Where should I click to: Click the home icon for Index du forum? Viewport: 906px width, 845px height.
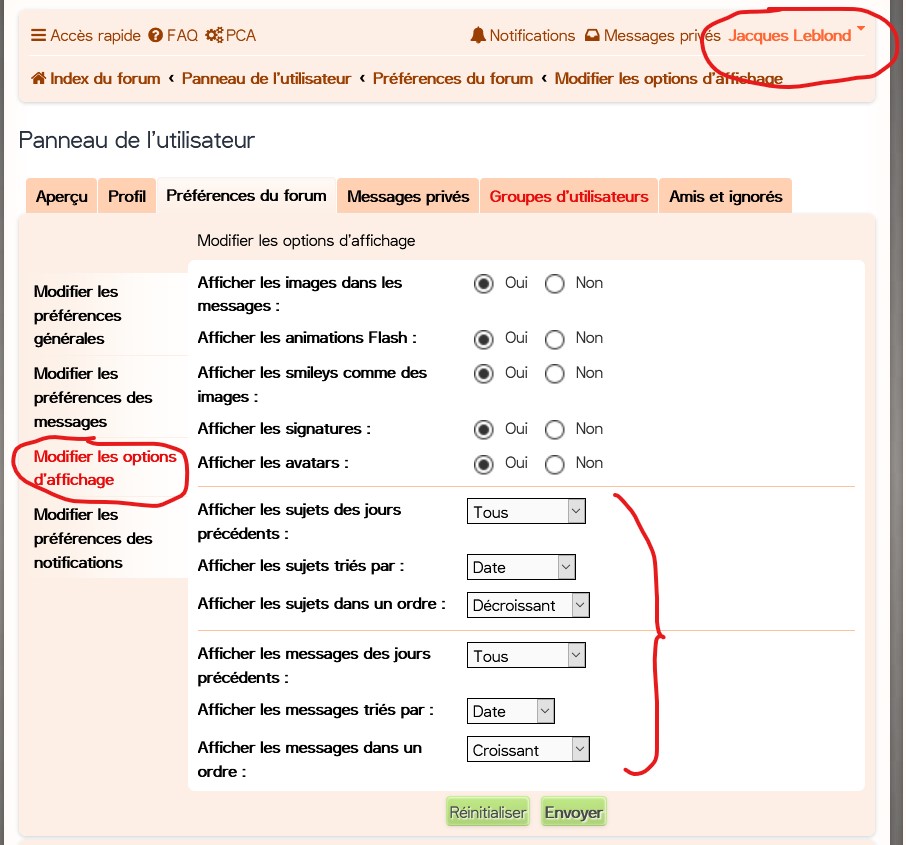pos(39,78)
